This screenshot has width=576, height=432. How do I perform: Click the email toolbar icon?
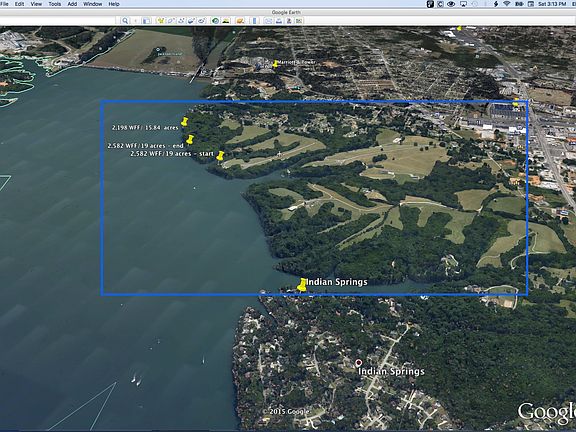pos(268,21)
